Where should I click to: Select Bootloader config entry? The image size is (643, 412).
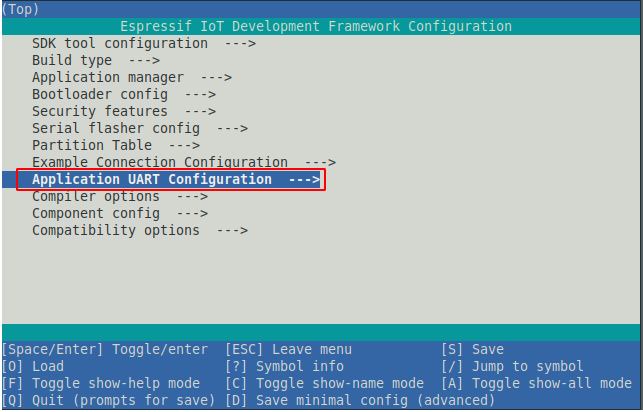100,94
